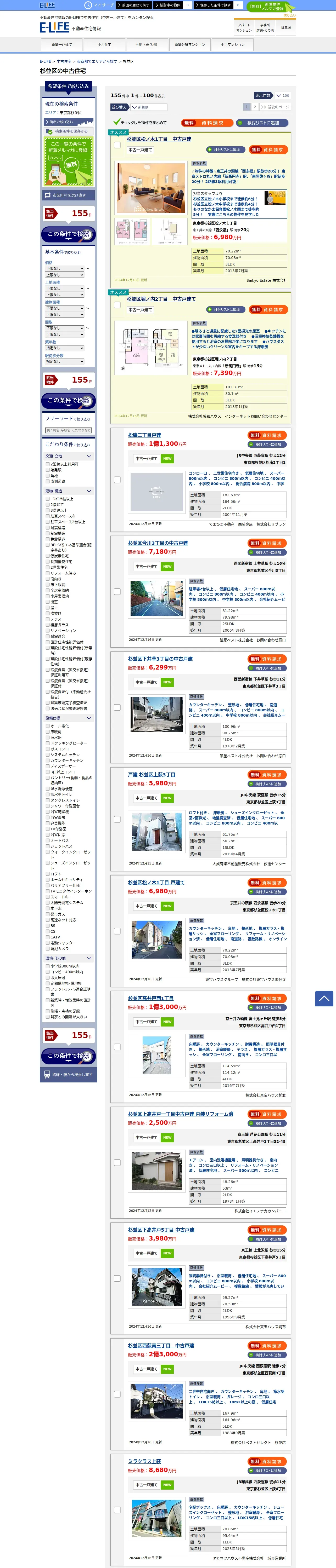This screenshot has width=336, height=1568.
Task: Click 検索条件を保存する with the save icon
Action: coord(68,131)
